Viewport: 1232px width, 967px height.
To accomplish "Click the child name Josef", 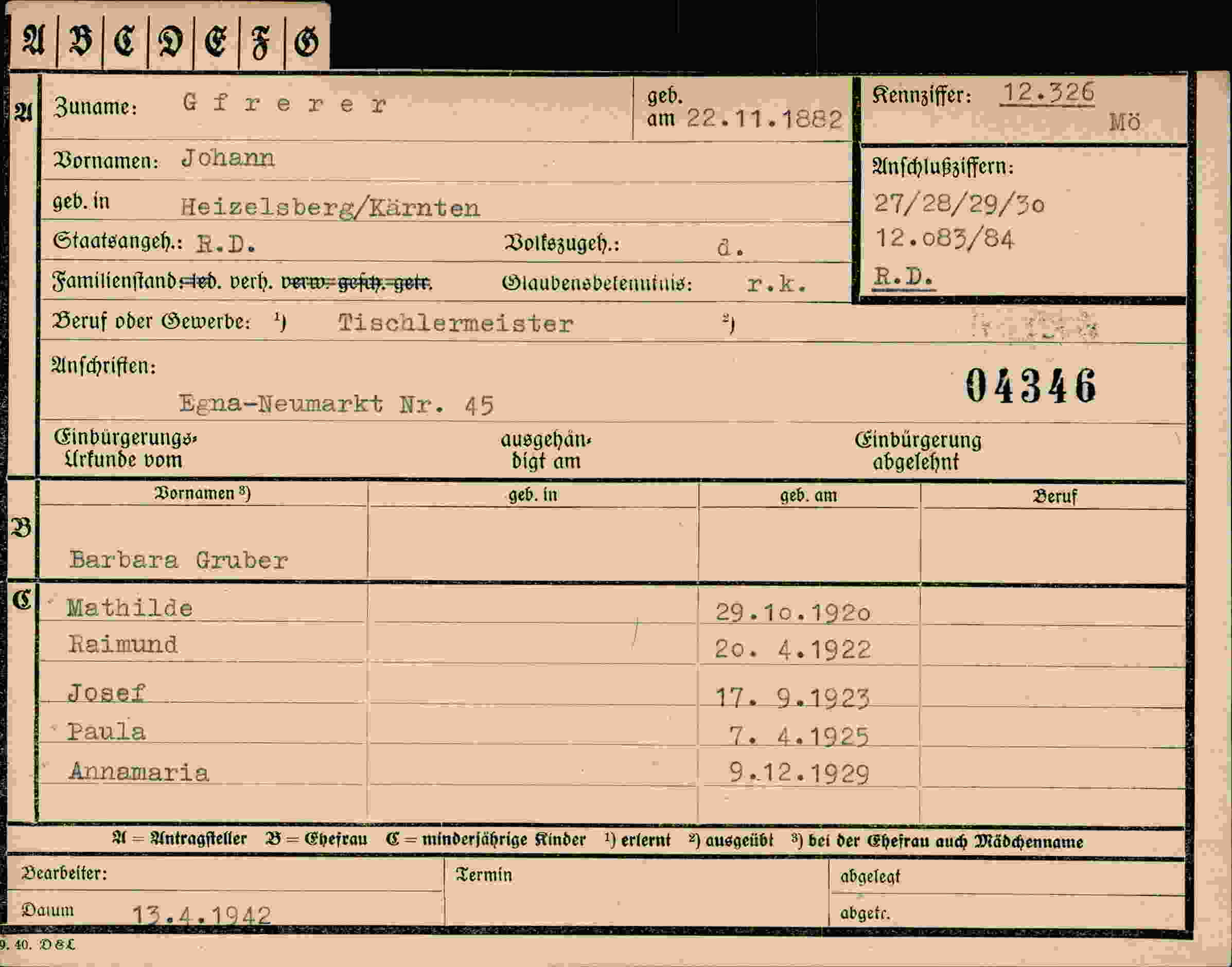I will click(x=107, y=692).
